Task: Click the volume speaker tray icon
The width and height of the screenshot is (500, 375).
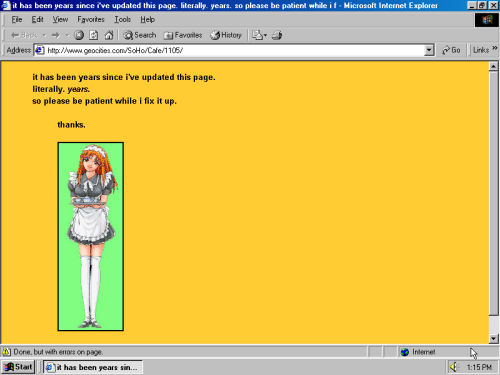Action: click(x=454, y=367)
